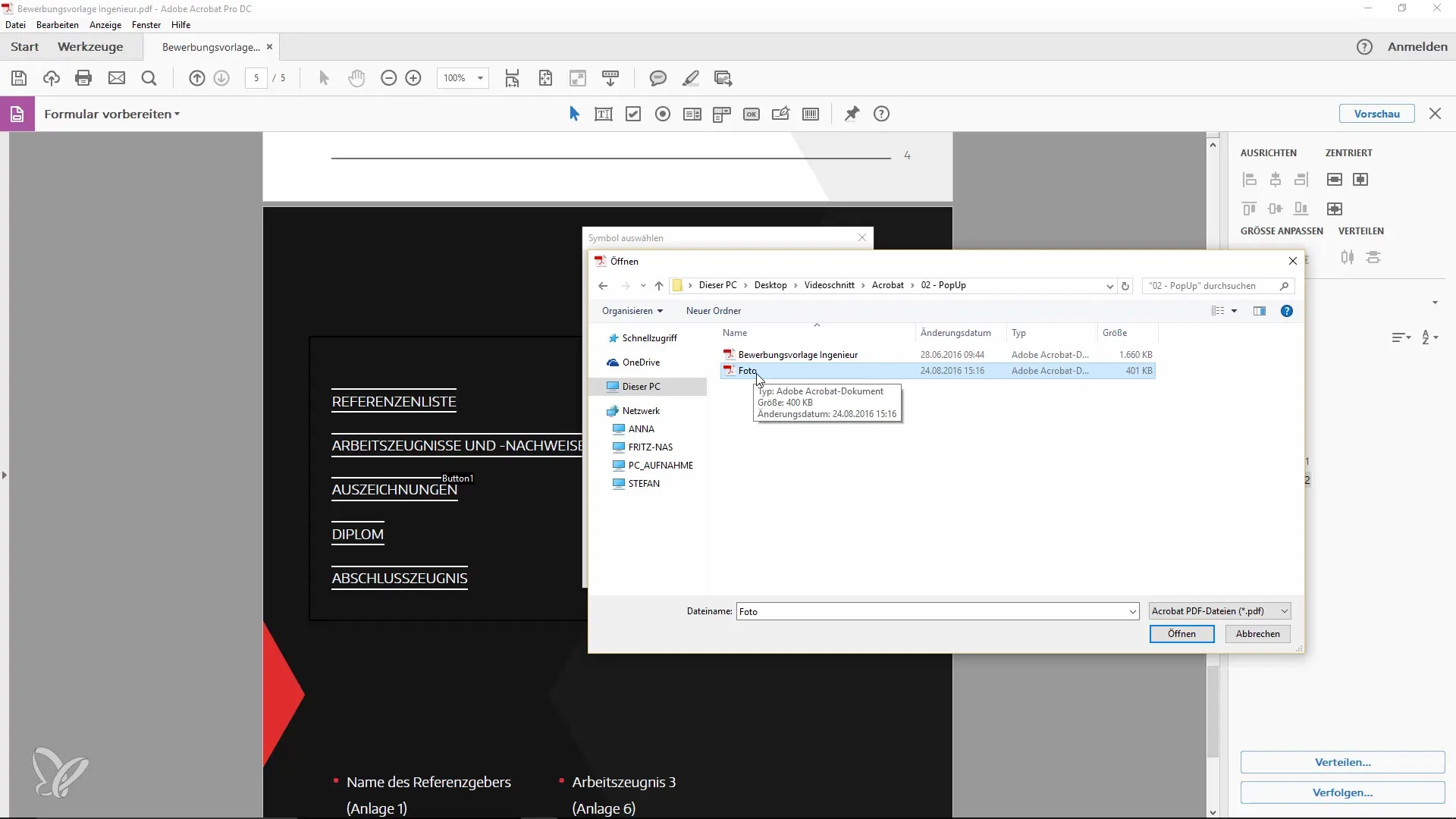Open the Dateiname input field
Viewport: 1456px width, 819px height.
tap(932, 611)
